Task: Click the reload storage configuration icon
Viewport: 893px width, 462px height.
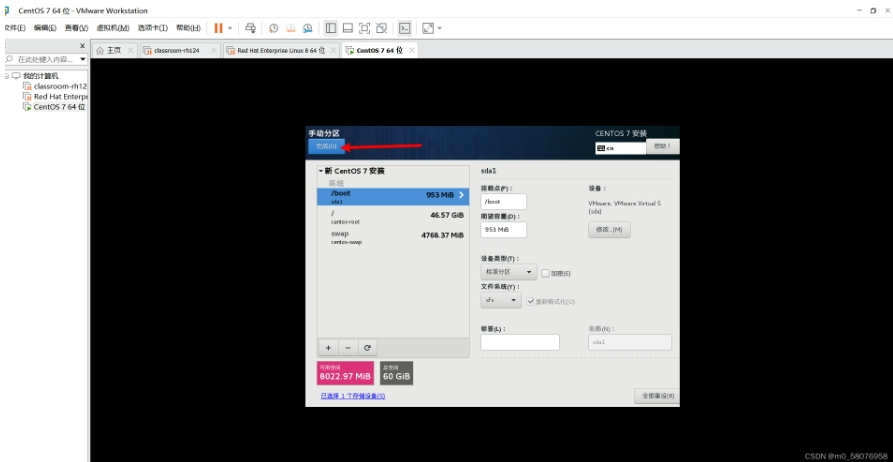Action: (367, 347)
